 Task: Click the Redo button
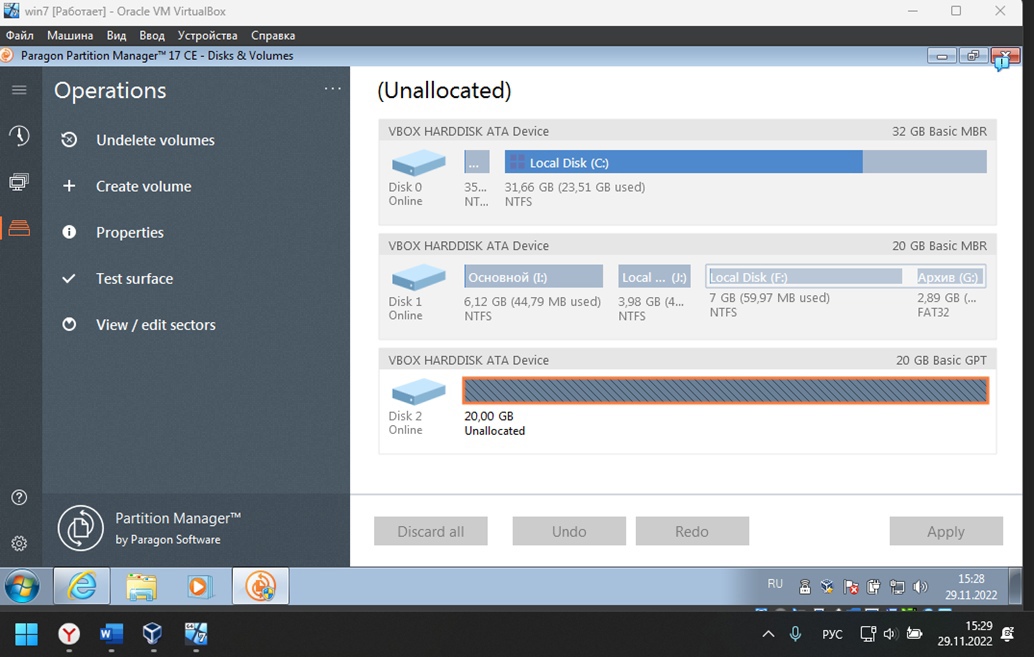tap(692, 531)
